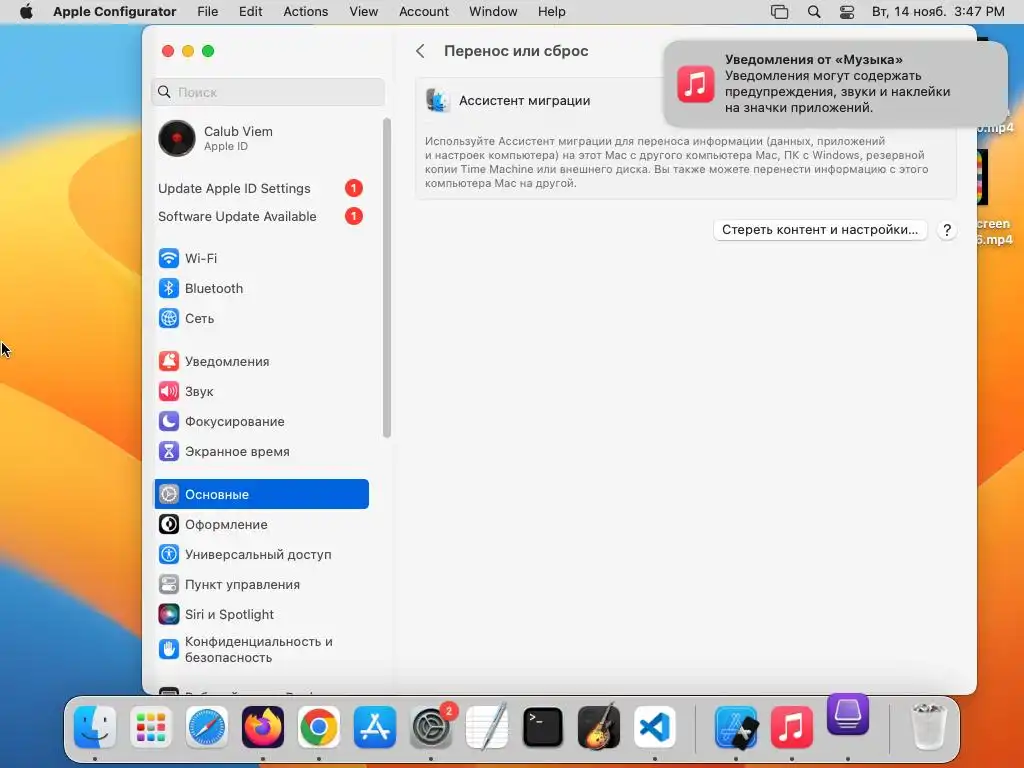
Task: Click the Музыка notification banner
Action: (x=835, y=84)
